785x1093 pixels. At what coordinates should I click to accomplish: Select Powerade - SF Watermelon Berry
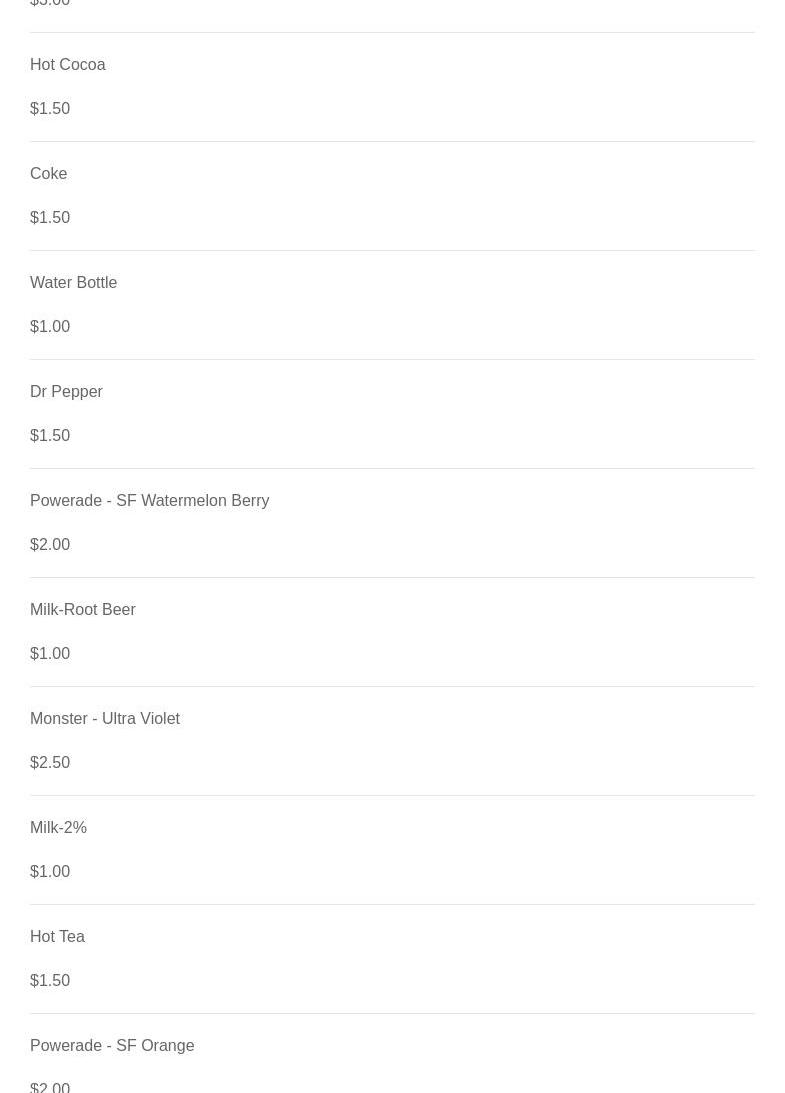(149, 501)
